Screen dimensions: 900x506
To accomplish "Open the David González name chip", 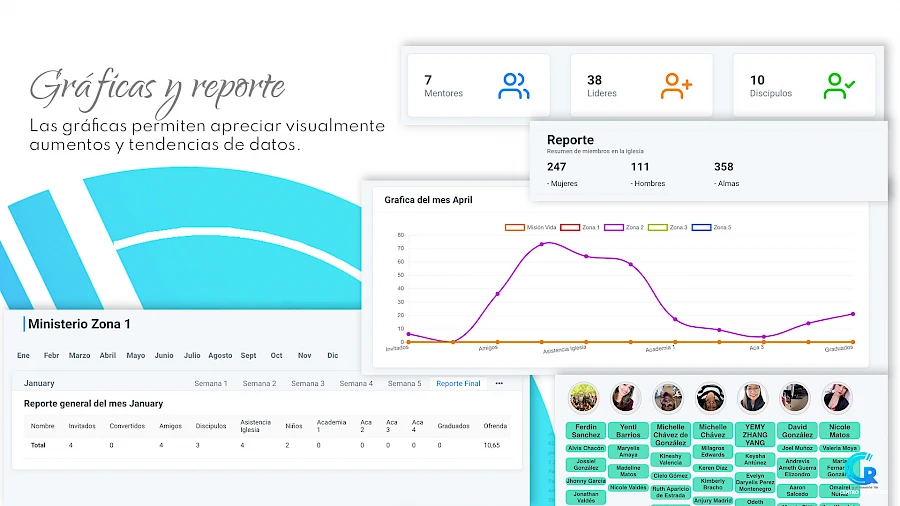I will (x=797, y=431).
